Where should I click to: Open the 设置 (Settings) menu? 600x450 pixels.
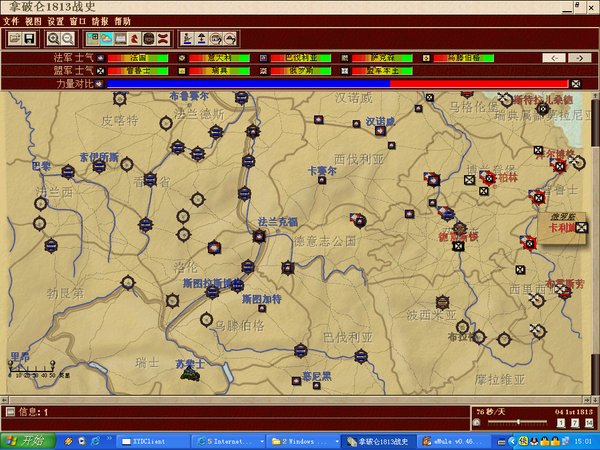(55, 20)
